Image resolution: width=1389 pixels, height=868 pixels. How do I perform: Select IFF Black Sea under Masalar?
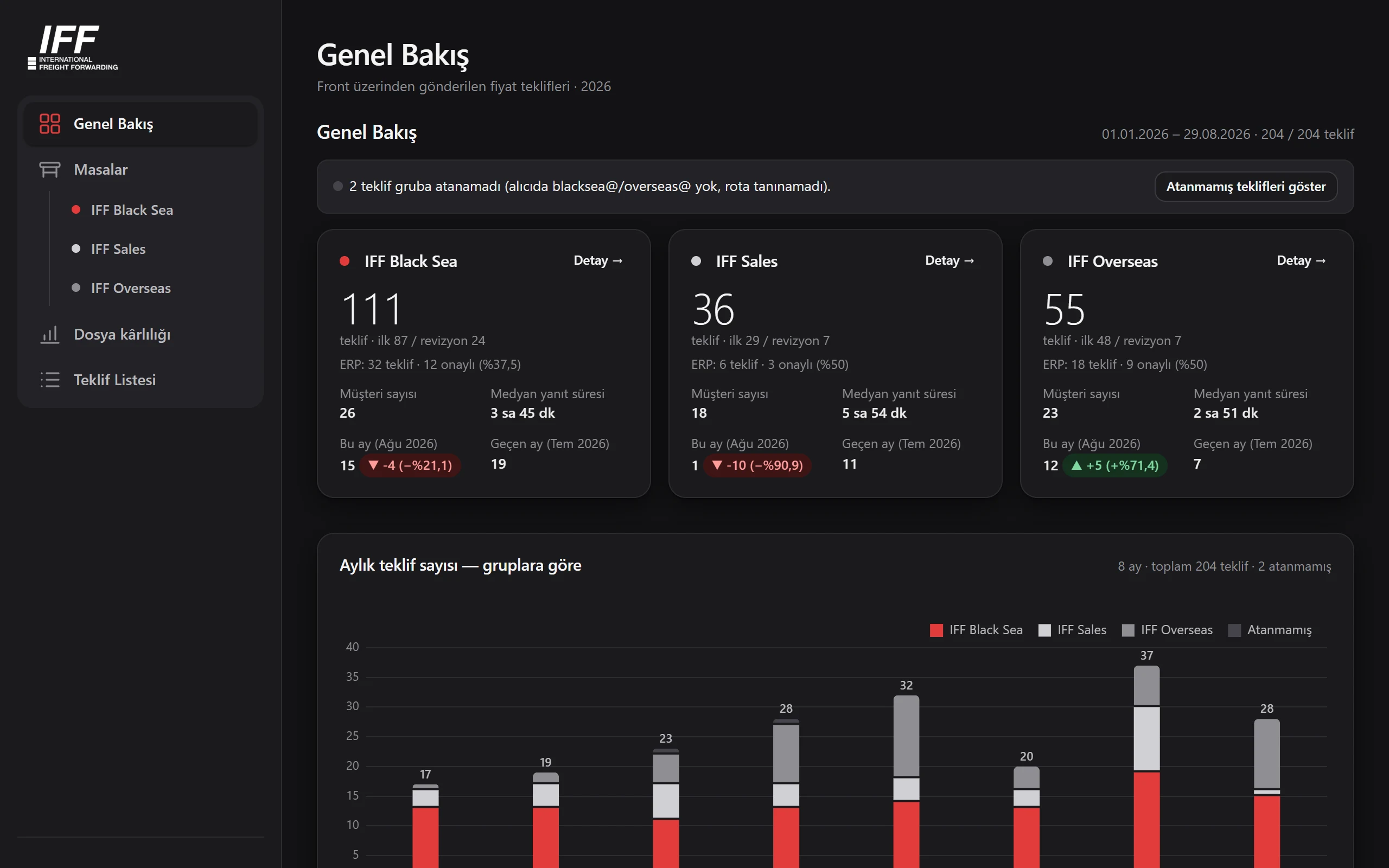132,209
